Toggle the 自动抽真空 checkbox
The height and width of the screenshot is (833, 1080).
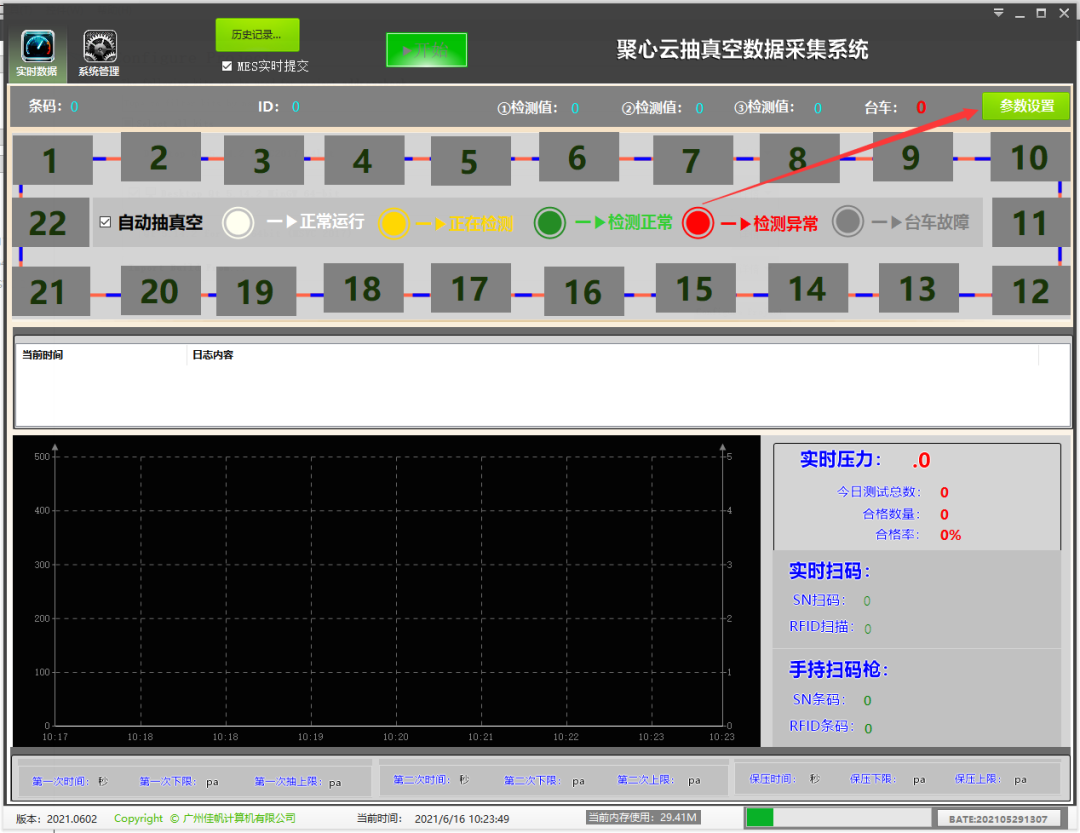(x=106, y=222)
